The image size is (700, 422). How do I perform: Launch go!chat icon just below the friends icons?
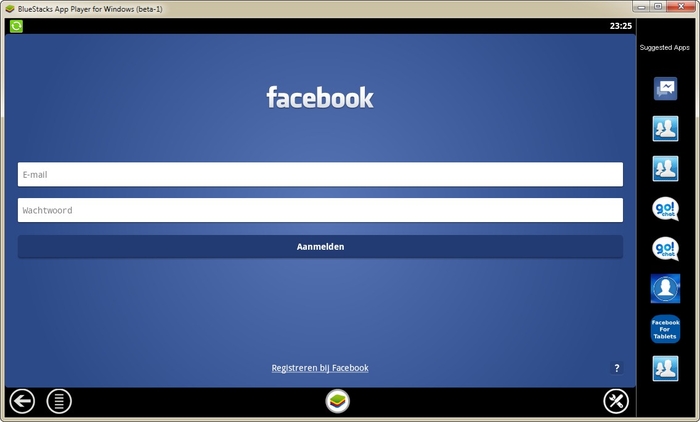[665, 209]
